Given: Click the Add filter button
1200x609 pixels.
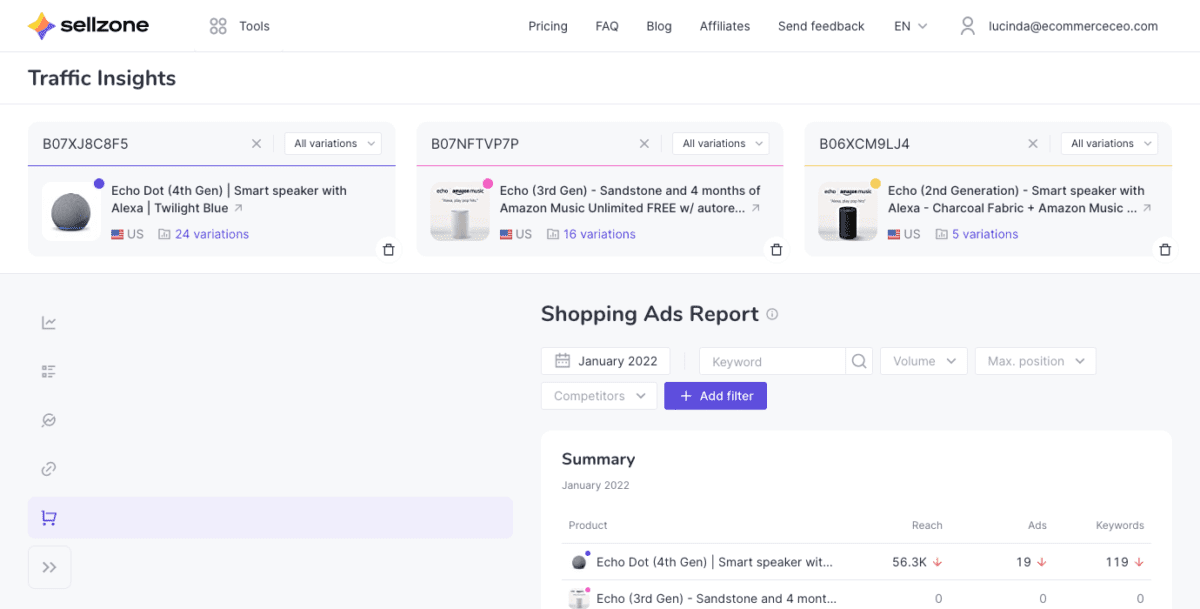Looking at the screenshot, I should click(x=716, y=396).
